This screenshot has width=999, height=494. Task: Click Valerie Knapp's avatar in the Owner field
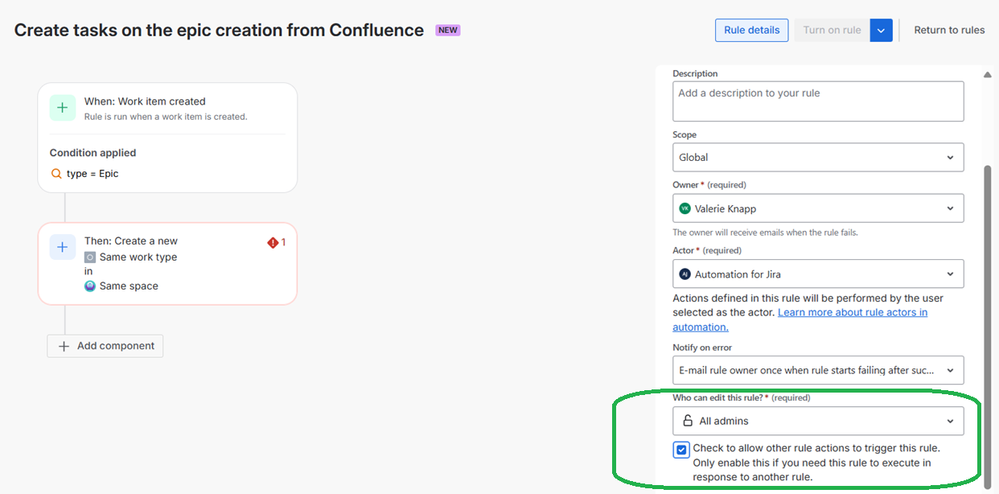[685, 208]
